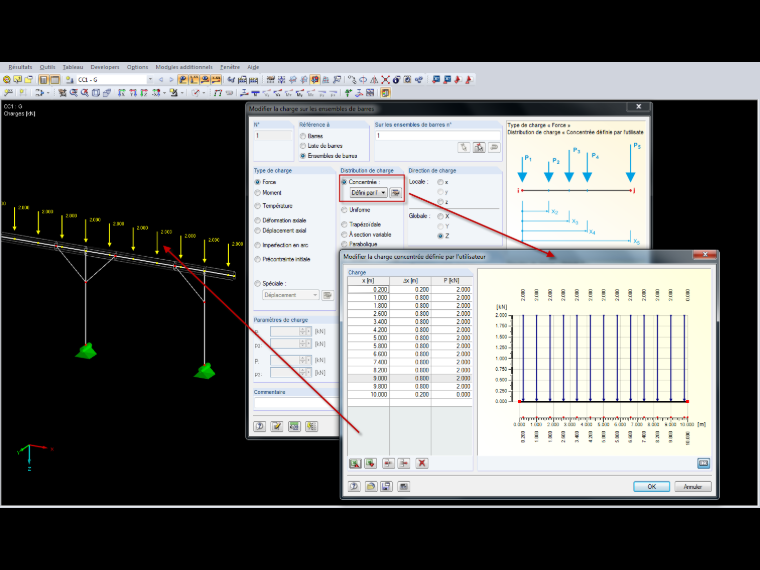Select the Moment load type radio button
This screenshot has width=760, height=570.
pyautogui.click(x=258, y=193)
